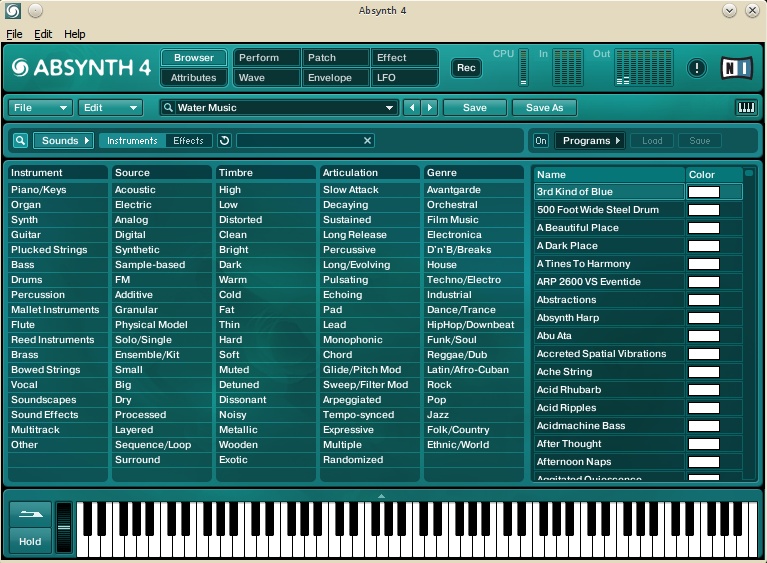Click the Save button
This screenshot has width=767, height=563.
(x=474, y=108)
